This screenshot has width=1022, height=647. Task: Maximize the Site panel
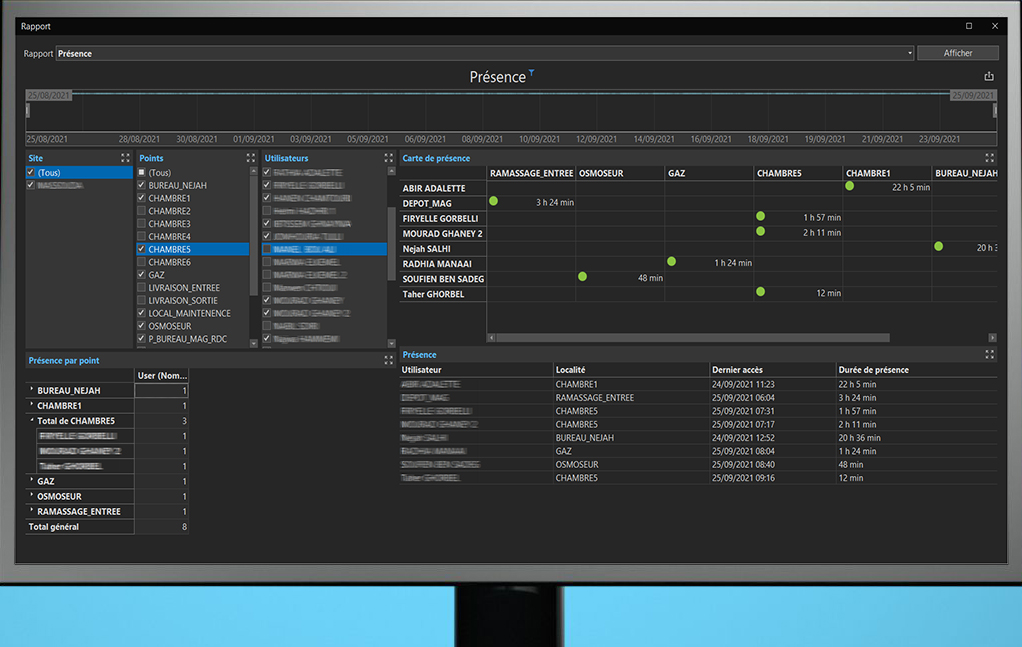125,158
